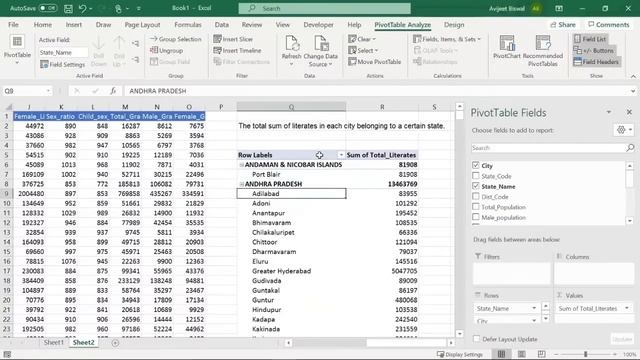Open the Clear dropdown in Actions
Screen dimensions: 640x360
pos(362,39)
